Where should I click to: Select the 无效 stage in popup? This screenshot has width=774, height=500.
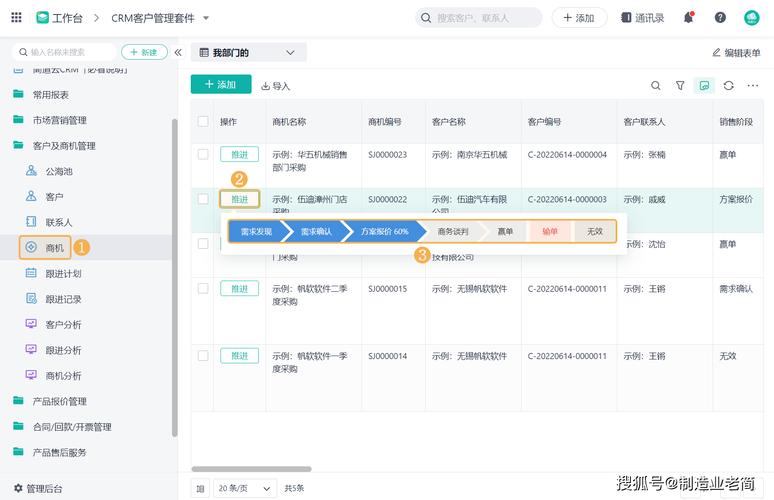click(595, 231)
